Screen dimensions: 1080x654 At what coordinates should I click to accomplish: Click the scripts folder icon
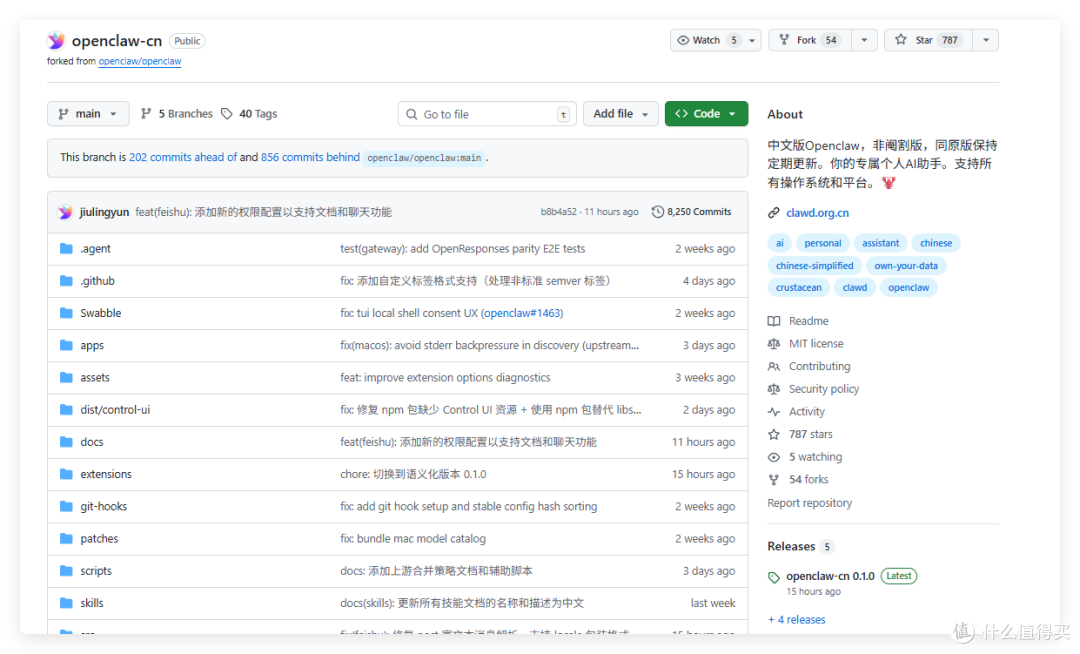click(x=66, y=571)
